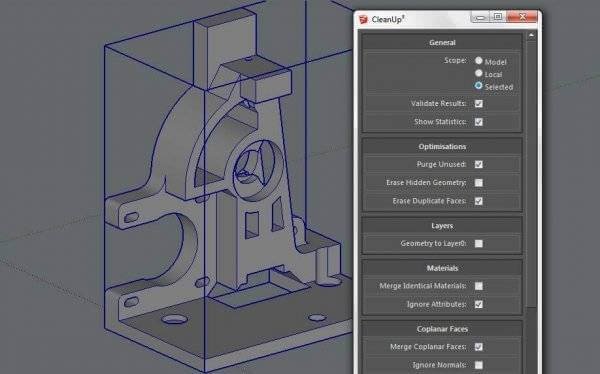The image size is (600, 374).
Task: Click the SketchUp icon in CleanUp title bar
Action: point(363,19)
